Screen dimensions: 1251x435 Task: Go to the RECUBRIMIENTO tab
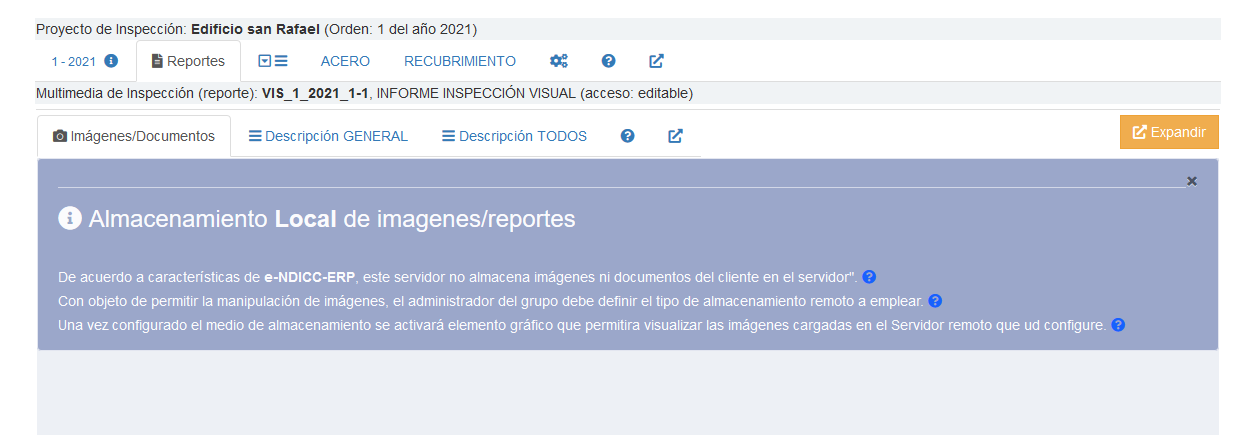pos(460,61)
